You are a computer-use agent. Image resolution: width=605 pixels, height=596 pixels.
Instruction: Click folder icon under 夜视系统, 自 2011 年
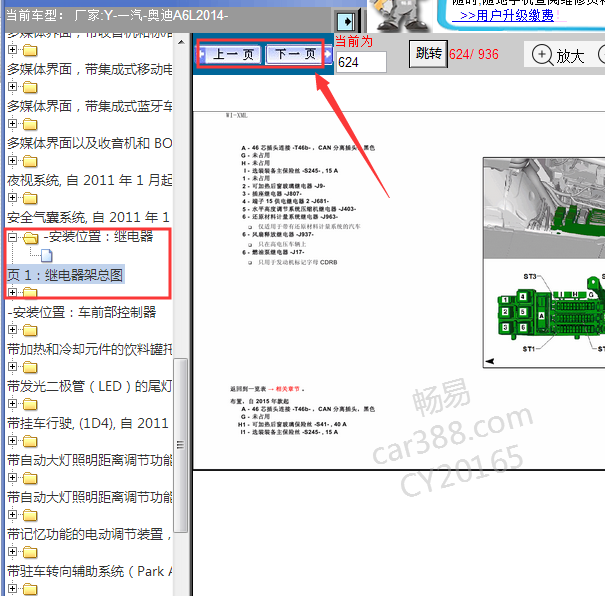(x=30, y=198)
